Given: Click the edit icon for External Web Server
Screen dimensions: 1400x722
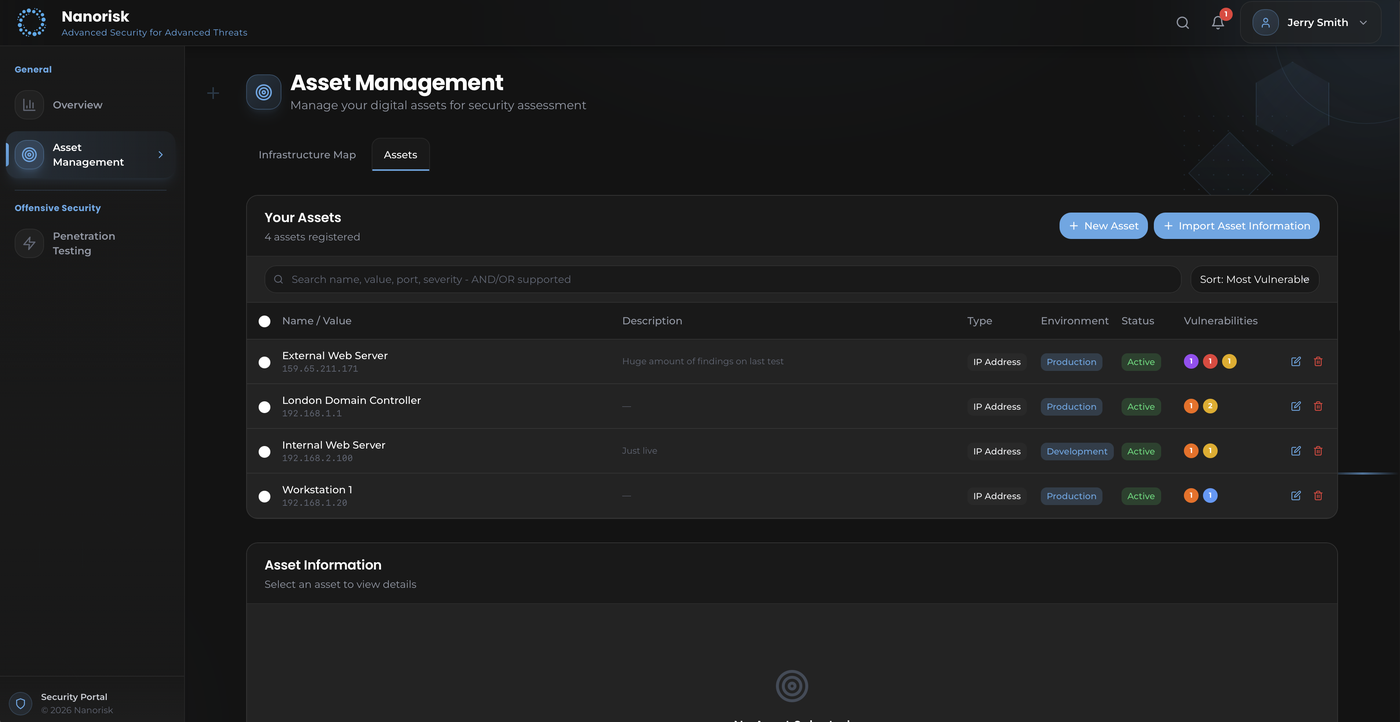Looking at the screenshot, I should [1293, 359].
